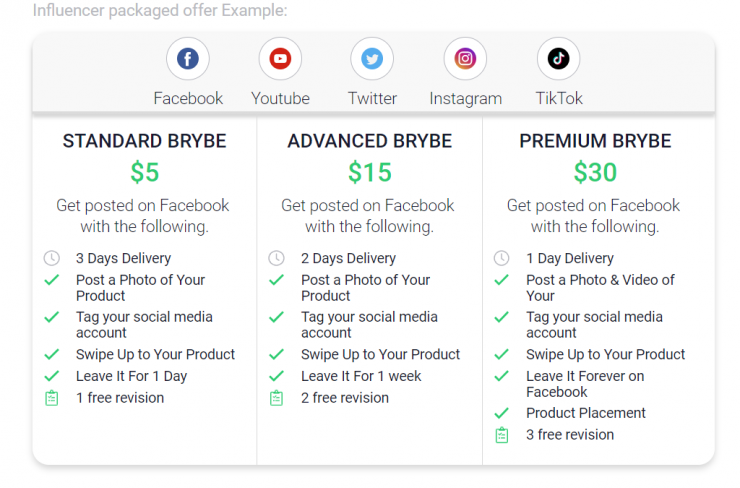
Task: Click the checkmark beside Product Placement
Action: tap(502, 413)
